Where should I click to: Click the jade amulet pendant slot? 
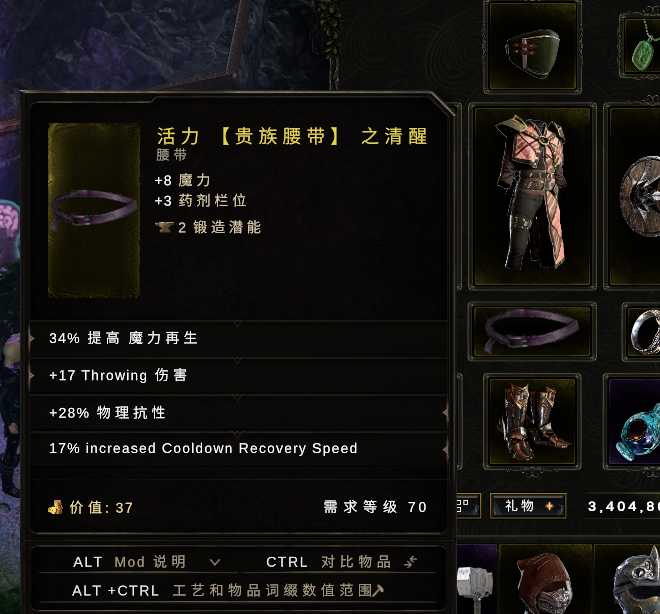[x=640, y=47]
